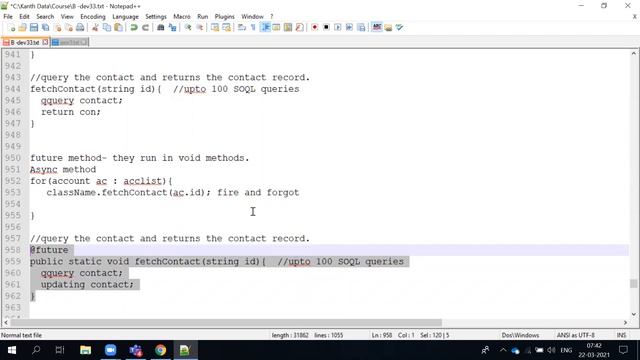
Task: Click 'ANSI as UTF-8' encoding in status bar
Action: click(x=576, y=335)
